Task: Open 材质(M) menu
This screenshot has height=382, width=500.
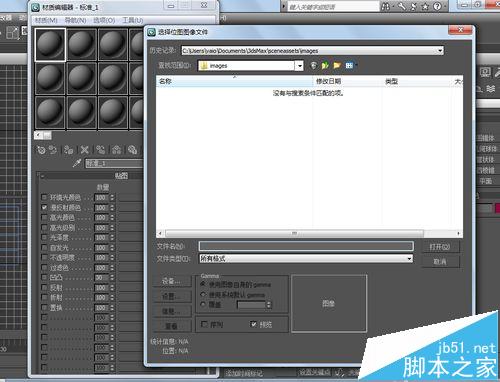Action: (46, 20)
